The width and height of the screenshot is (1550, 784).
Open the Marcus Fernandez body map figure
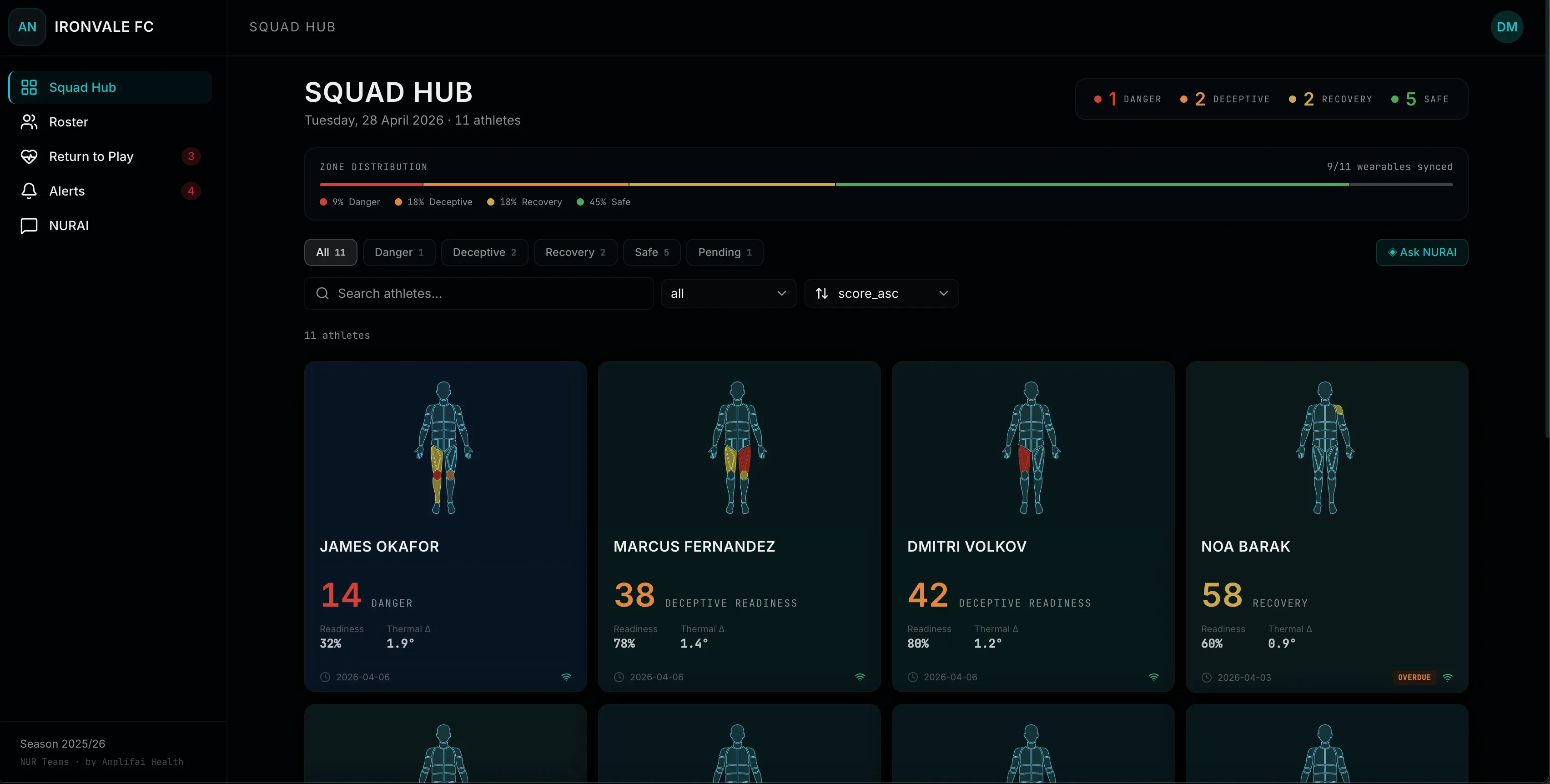click(x=738, y=447)
